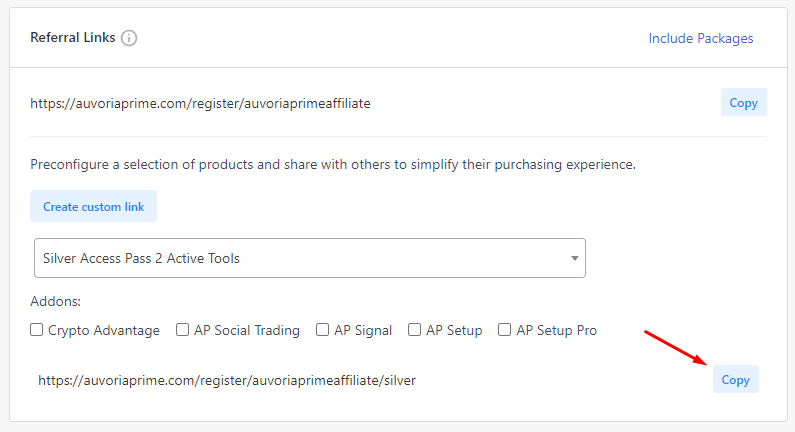Click the Addons label

click(55, 301)
